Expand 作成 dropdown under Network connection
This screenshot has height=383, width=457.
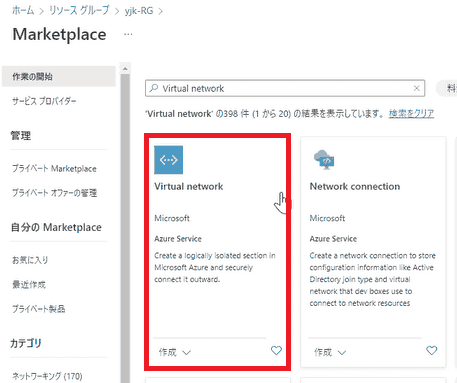(x=330, y=352)
